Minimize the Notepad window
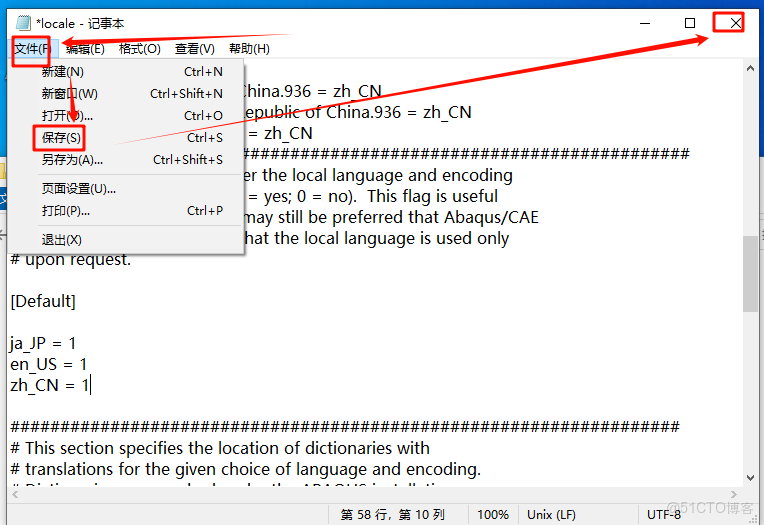764x525 pixels. click(x=645, y=23)
